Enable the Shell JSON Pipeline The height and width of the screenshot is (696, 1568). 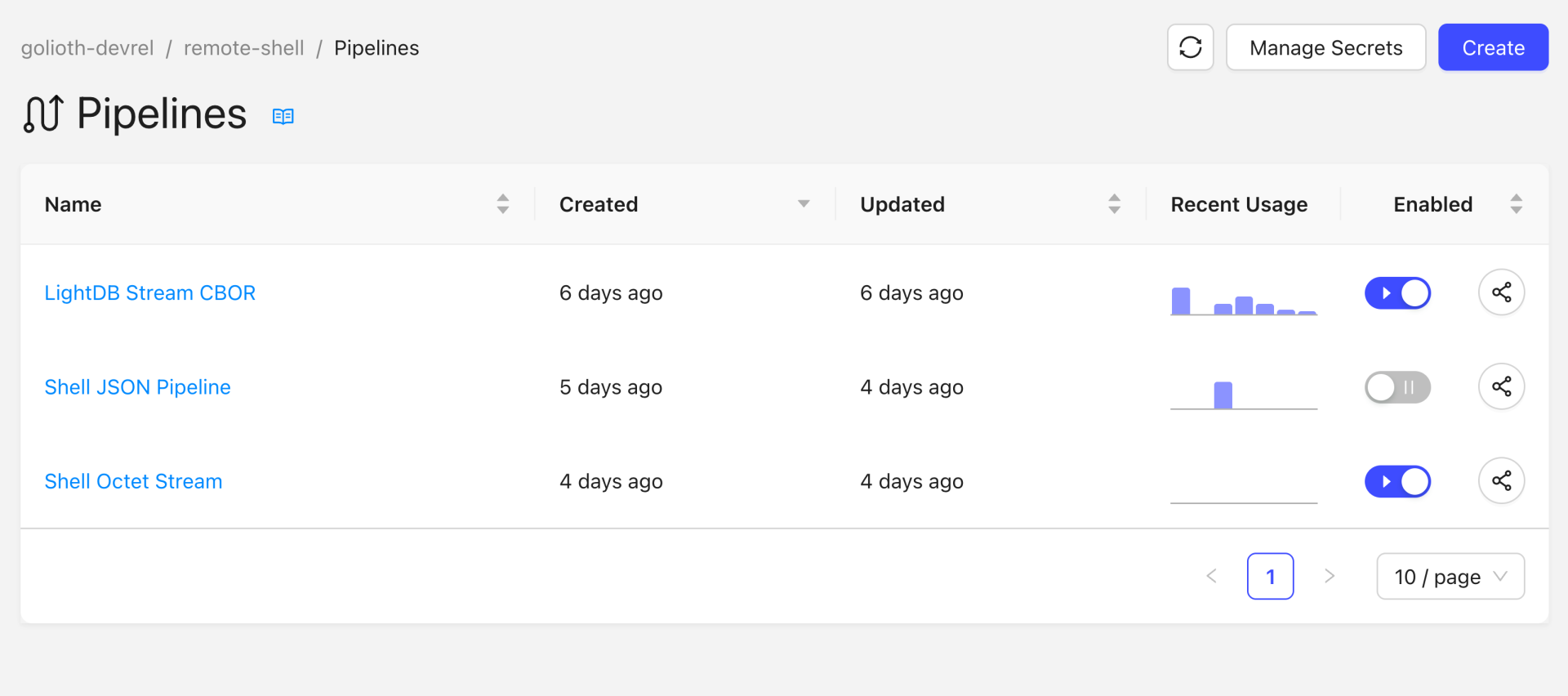tap(1397, 387)
